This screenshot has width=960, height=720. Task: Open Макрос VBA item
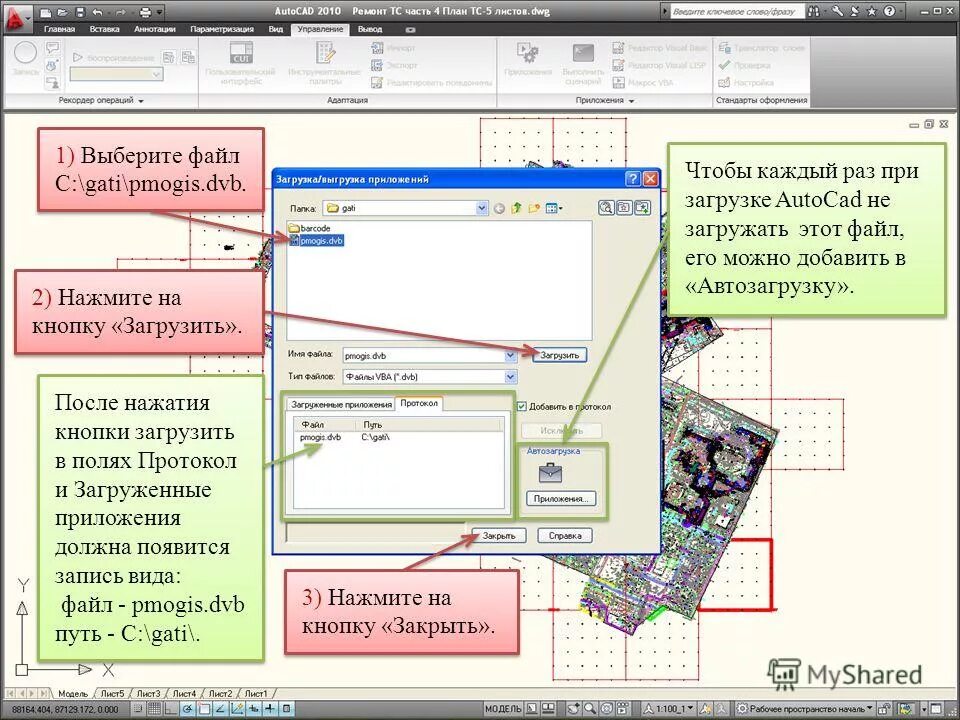[643, 83]
